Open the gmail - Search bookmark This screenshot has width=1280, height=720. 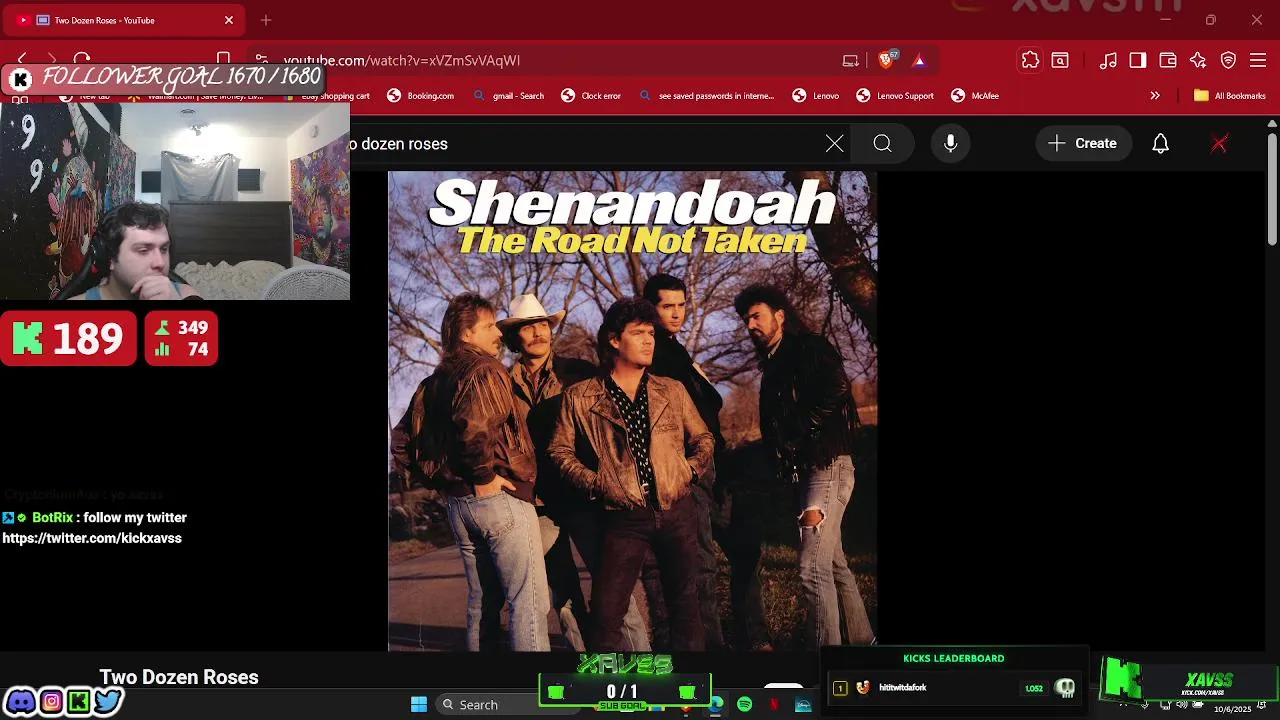508,96
